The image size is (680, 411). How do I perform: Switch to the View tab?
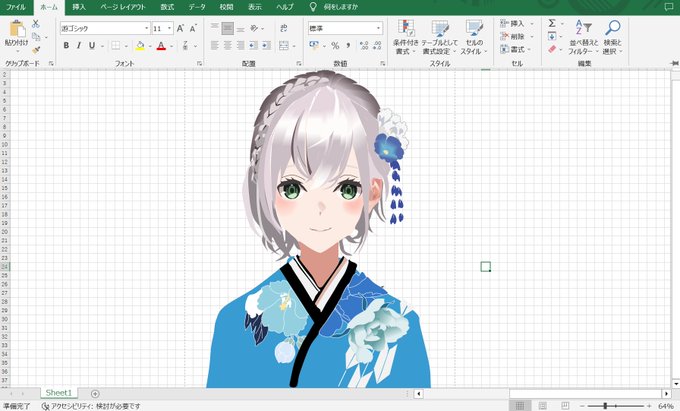pyautogui.click(x=255, y=7)
